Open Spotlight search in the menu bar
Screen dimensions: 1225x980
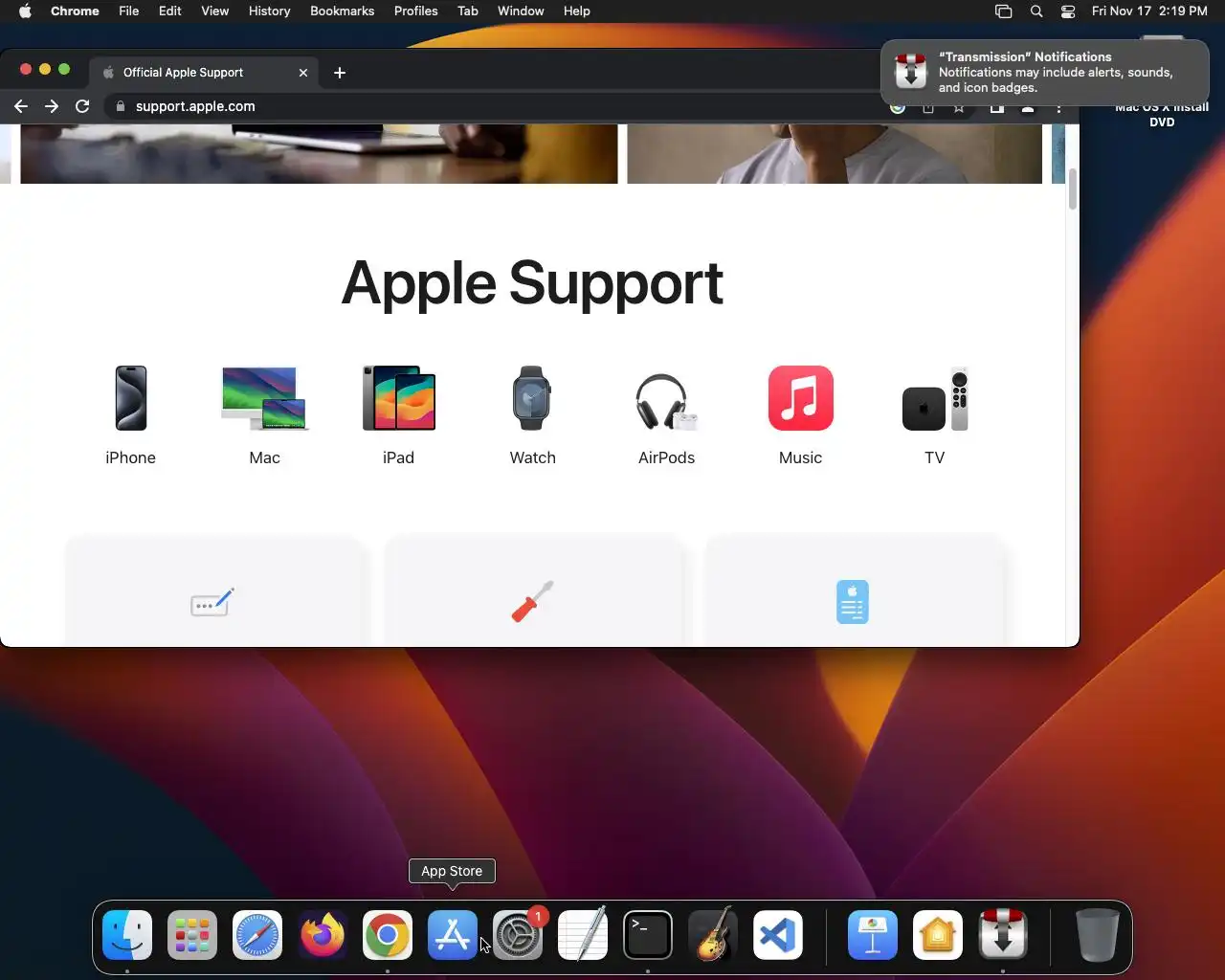(x=1036, y=11)
